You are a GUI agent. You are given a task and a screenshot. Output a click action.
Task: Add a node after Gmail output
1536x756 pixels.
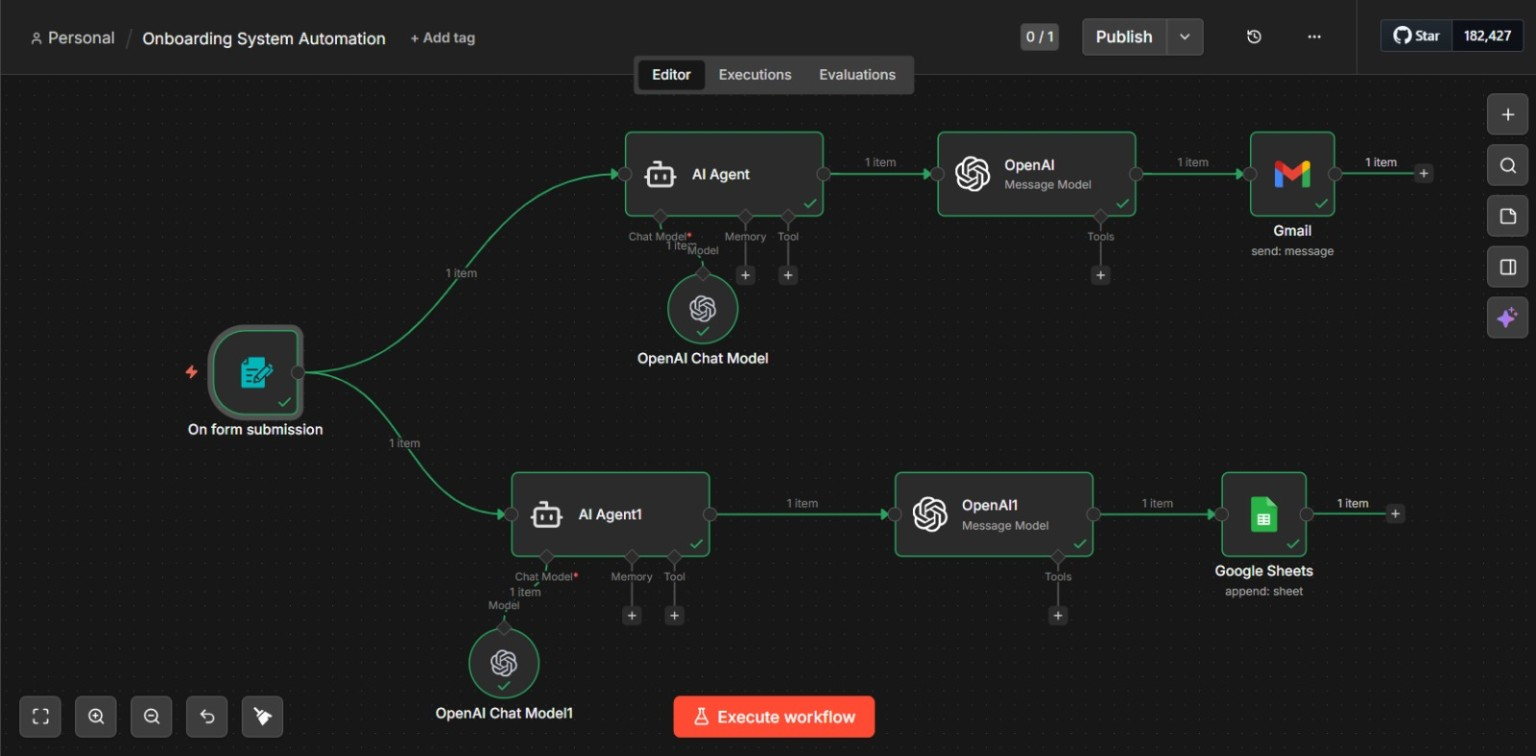(1424, 173)
